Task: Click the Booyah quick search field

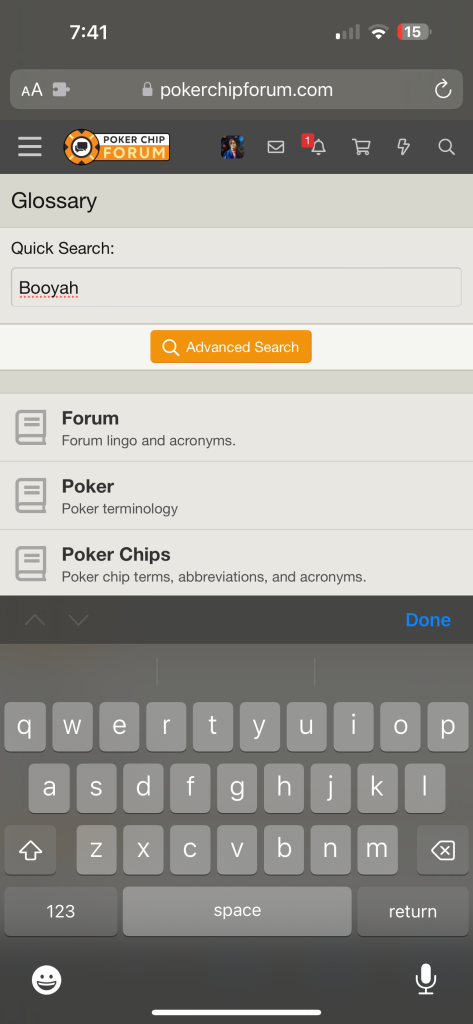Action: (x=236, y=287)
